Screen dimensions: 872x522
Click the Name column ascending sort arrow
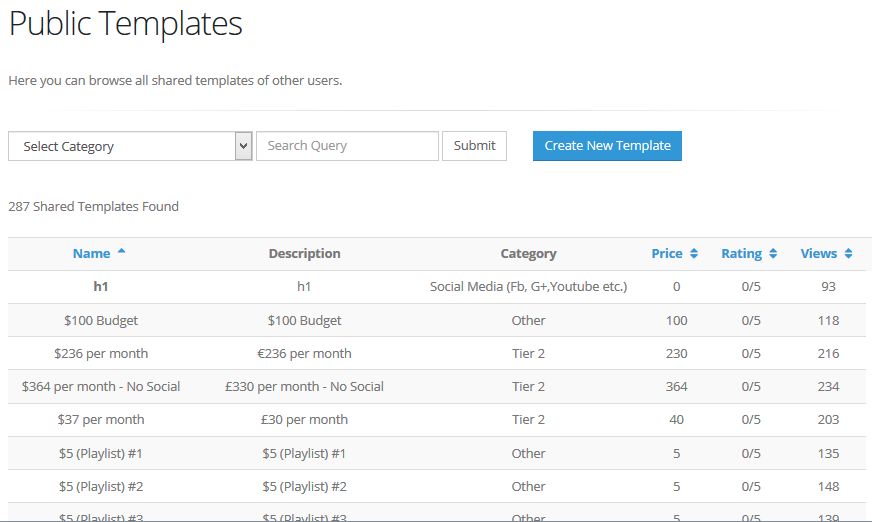click(122, 253)
